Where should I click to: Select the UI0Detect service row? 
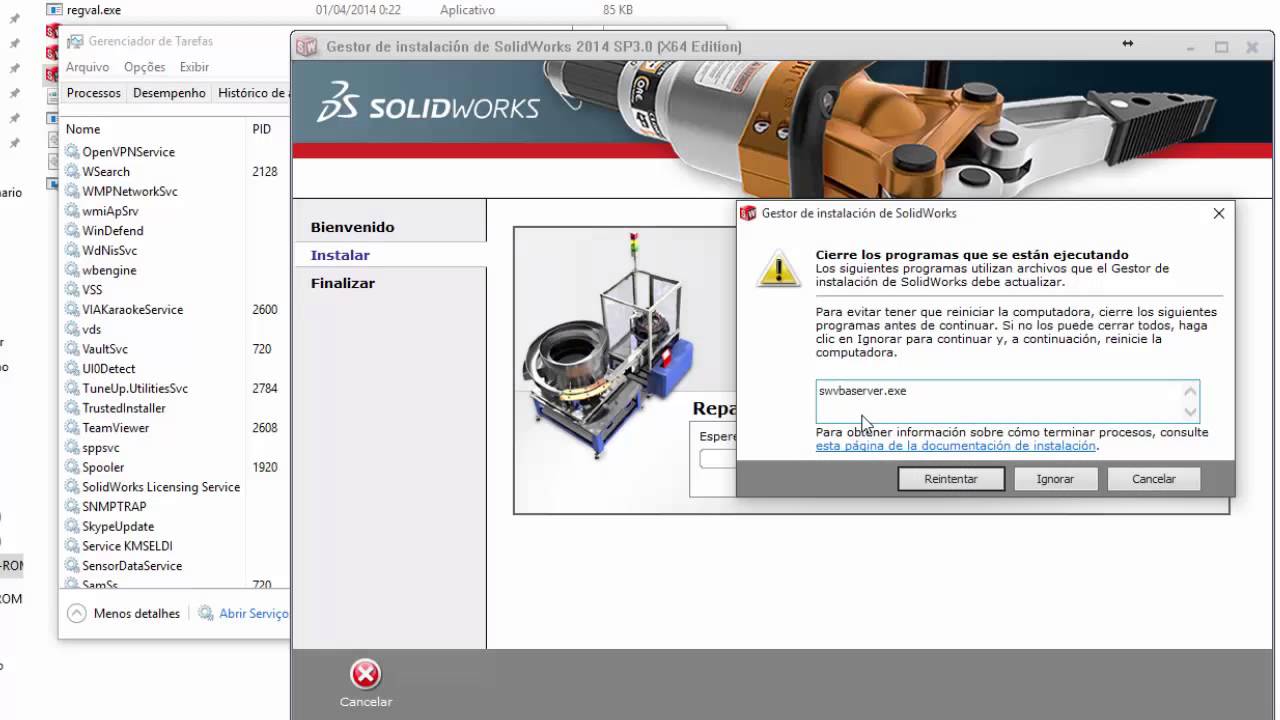click(x=175, y=368)
